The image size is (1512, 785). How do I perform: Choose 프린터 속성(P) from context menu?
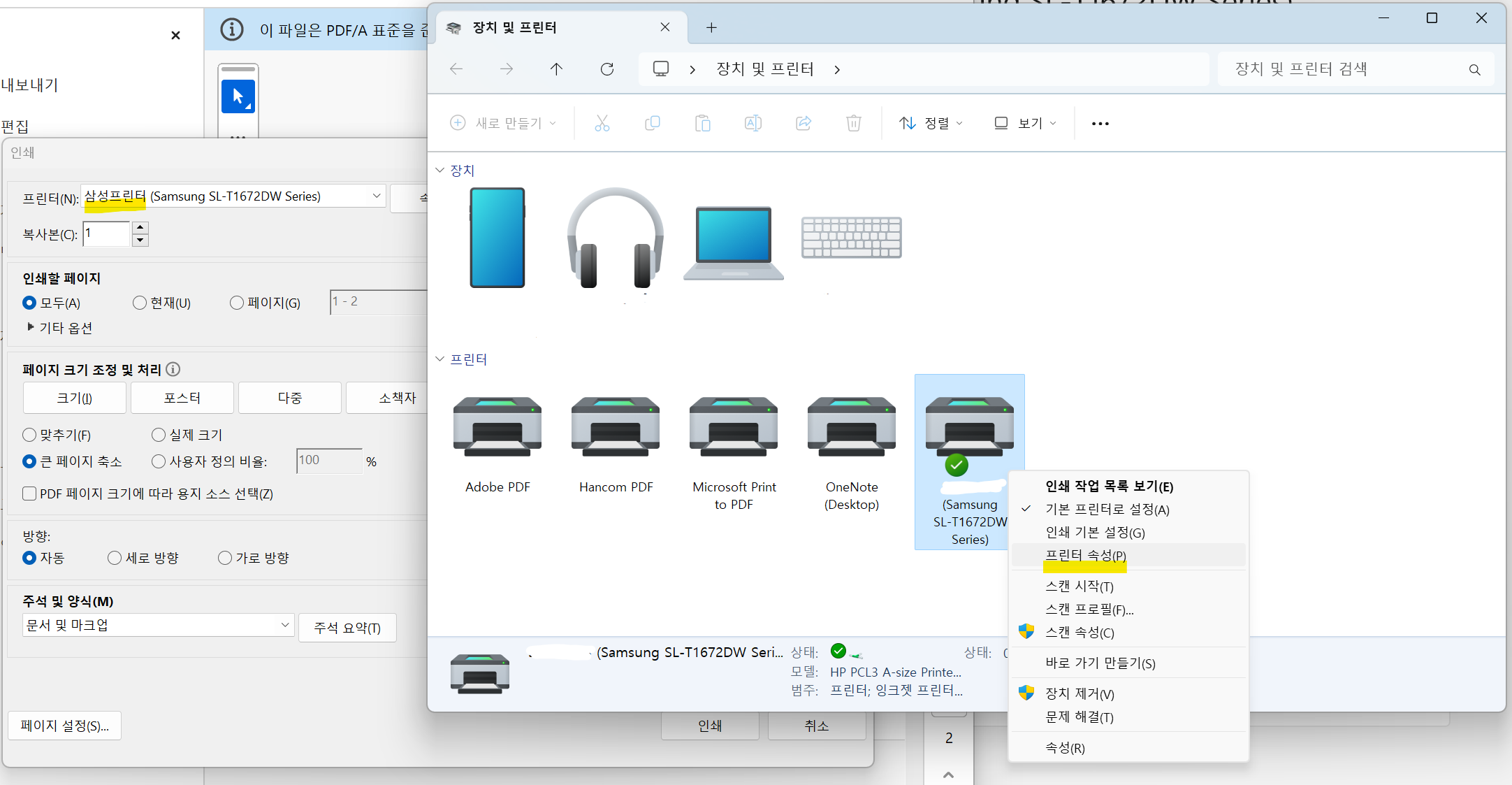point(1085,555)
